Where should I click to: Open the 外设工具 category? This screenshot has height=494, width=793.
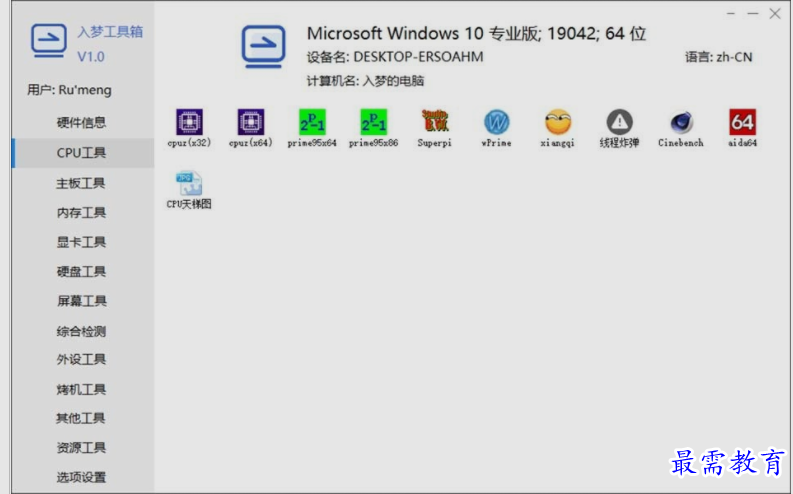point(81,360)
